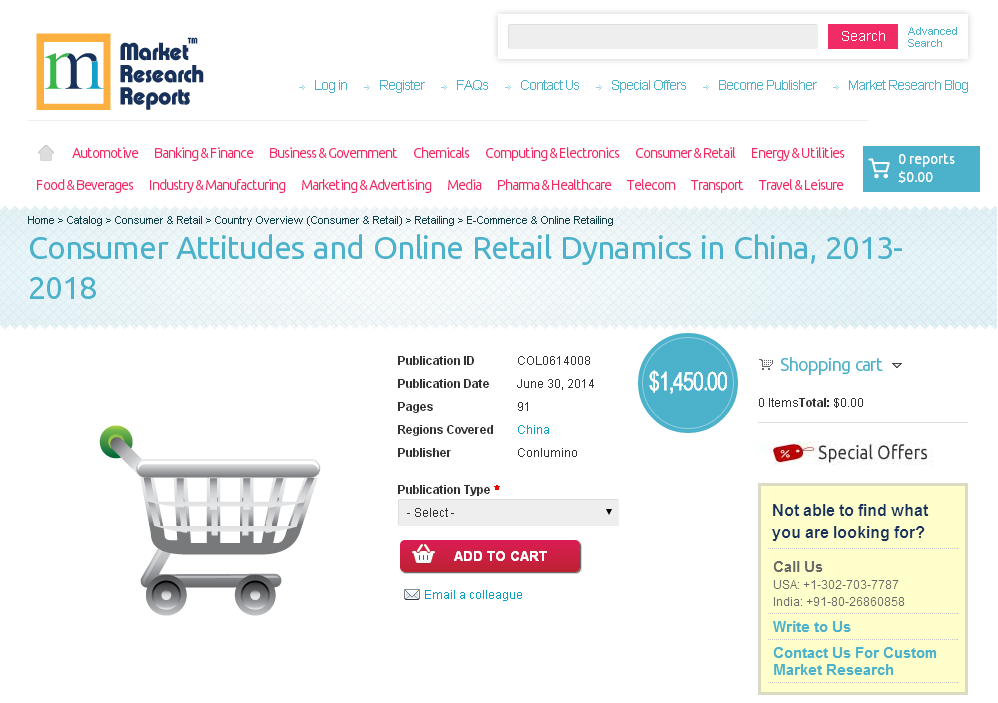Click the pink Search button
This screenshot has height=703, width=998.
point(862,36)
